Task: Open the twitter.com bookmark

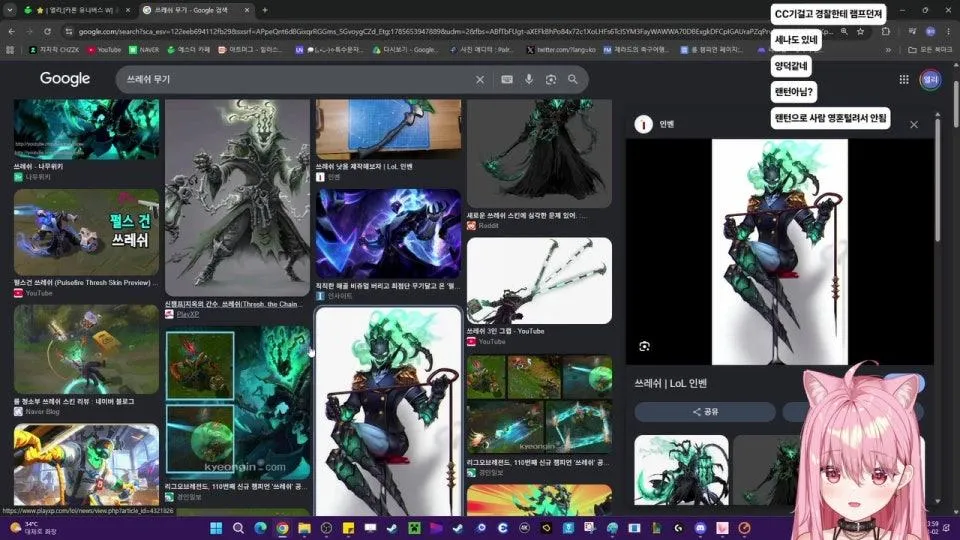Action: point(561,50)
